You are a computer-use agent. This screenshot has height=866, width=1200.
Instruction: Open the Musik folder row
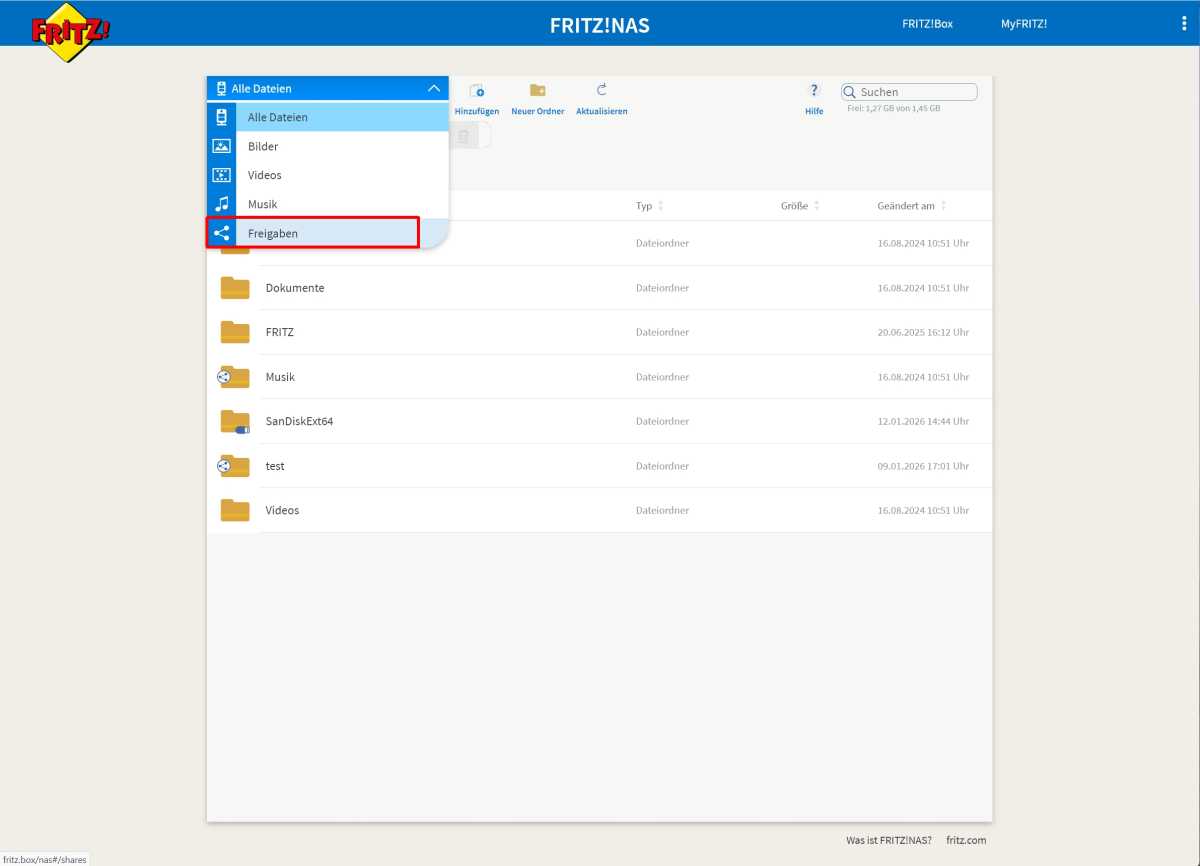coord(600,377)
